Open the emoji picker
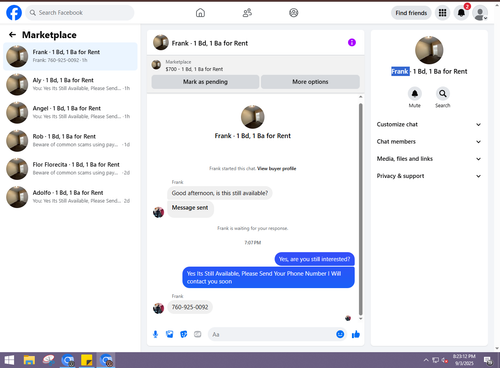 tap(340, 334)
